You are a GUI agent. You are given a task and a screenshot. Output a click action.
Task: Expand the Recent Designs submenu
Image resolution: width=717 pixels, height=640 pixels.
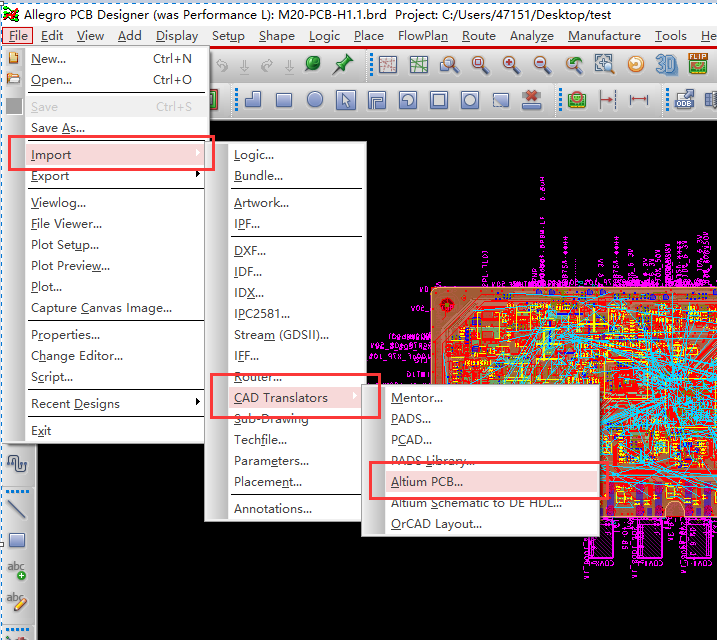pyautogui.click(x=115, y=404)
